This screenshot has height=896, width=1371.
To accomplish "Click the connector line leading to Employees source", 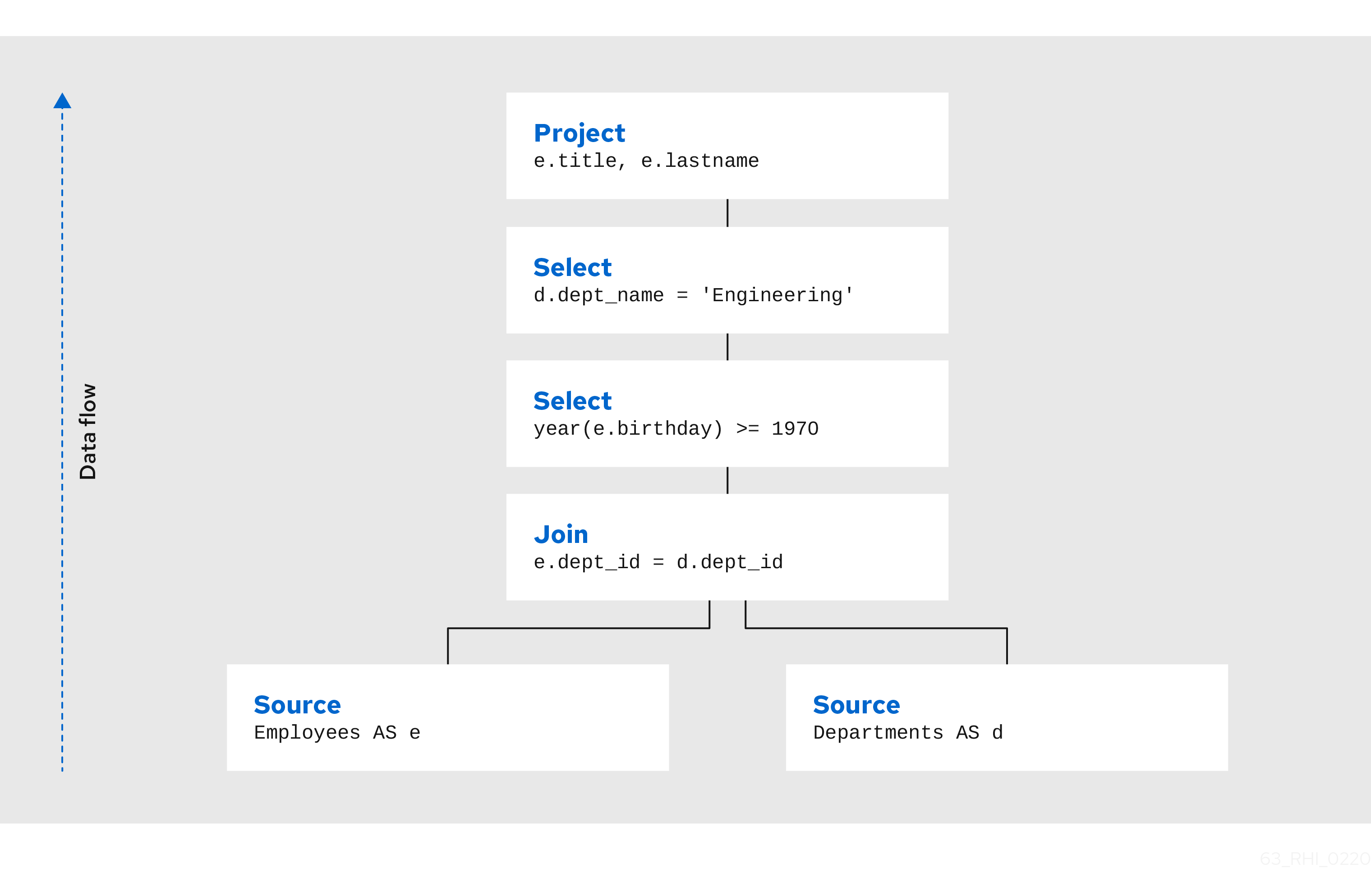I will tap(576, 628).
